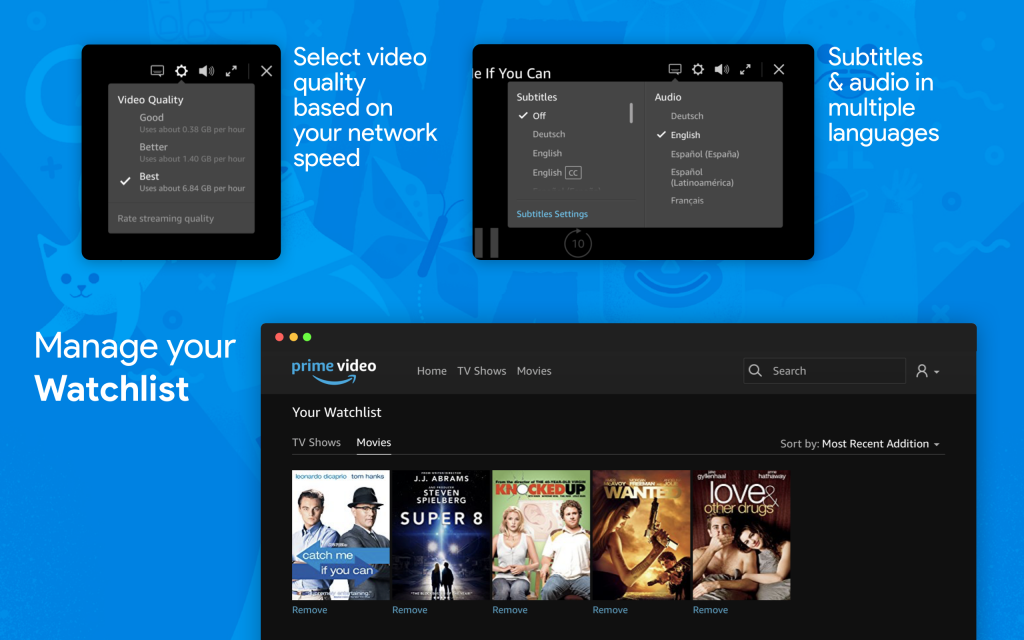Select English subtitles without CC
The width and height of the screenshot is (1024, 640).
pos(547,153)
